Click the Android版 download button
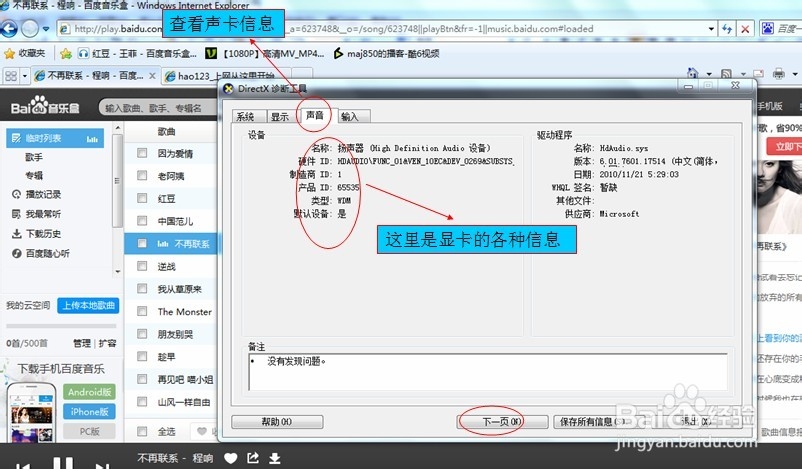The height and width of the screenshot is (469, 802). click(x=90, y=392)
